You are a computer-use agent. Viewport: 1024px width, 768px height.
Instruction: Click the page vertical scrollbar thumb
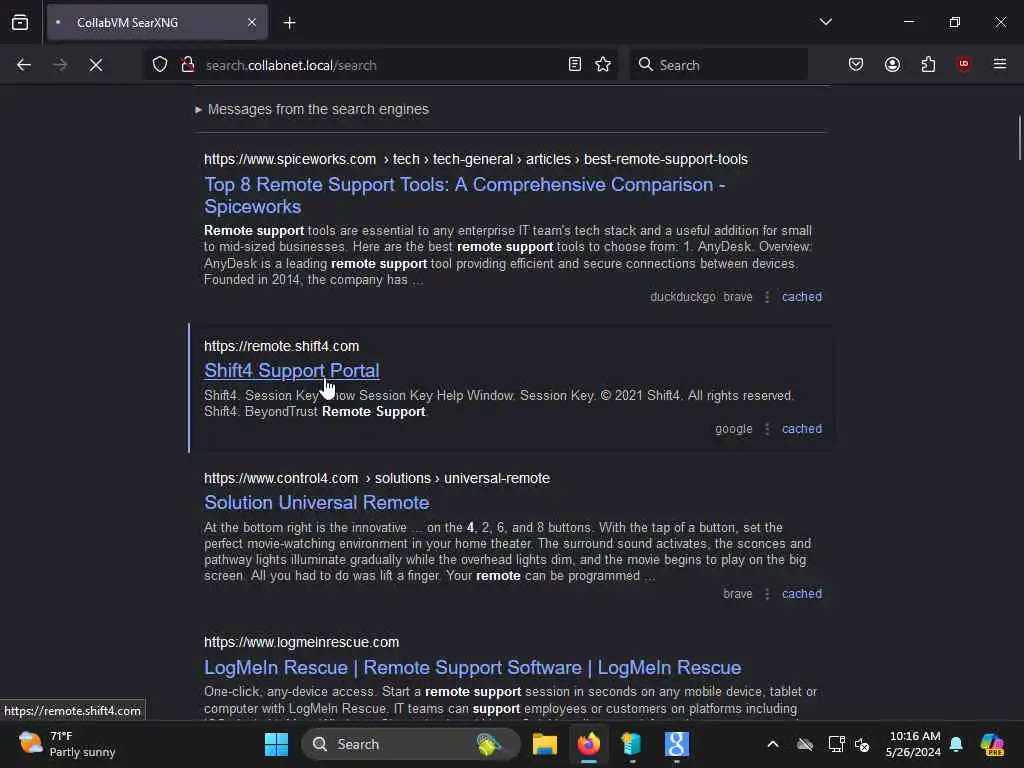click(1019, 138)
